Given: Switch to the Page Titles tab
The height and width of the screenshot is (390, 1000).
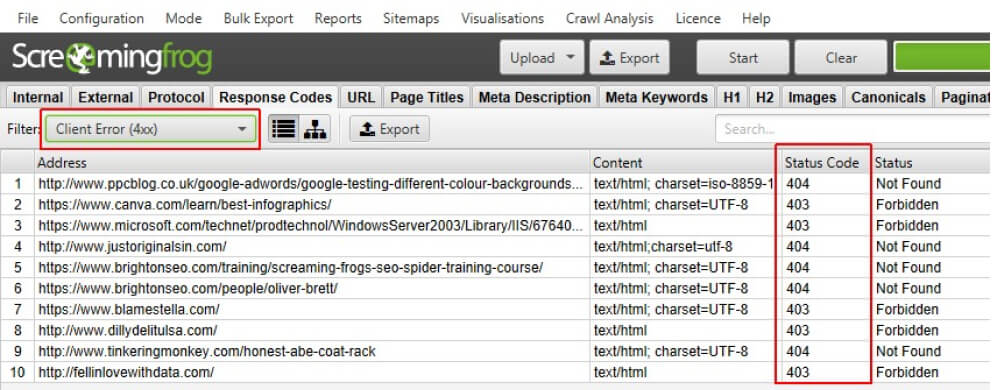Looking at the screenshot, I should click(x=427, y=98).
